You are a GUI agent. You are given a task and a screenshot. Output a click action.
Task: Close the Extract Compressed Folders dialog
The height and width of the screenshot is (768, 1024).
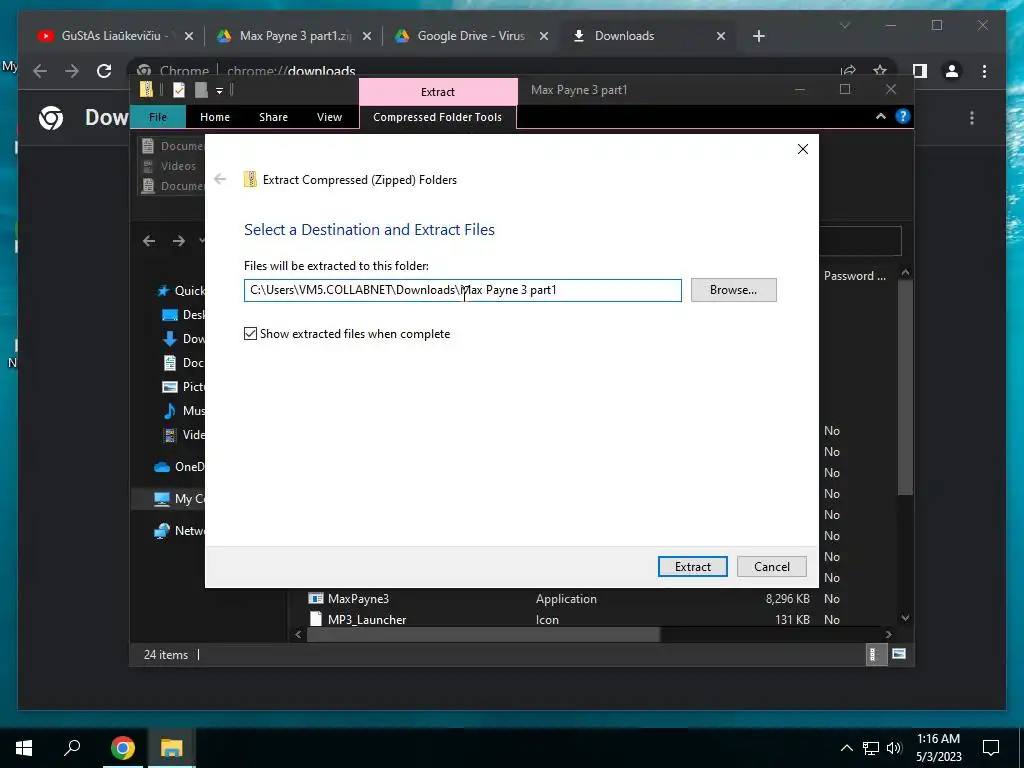[803, 149]
